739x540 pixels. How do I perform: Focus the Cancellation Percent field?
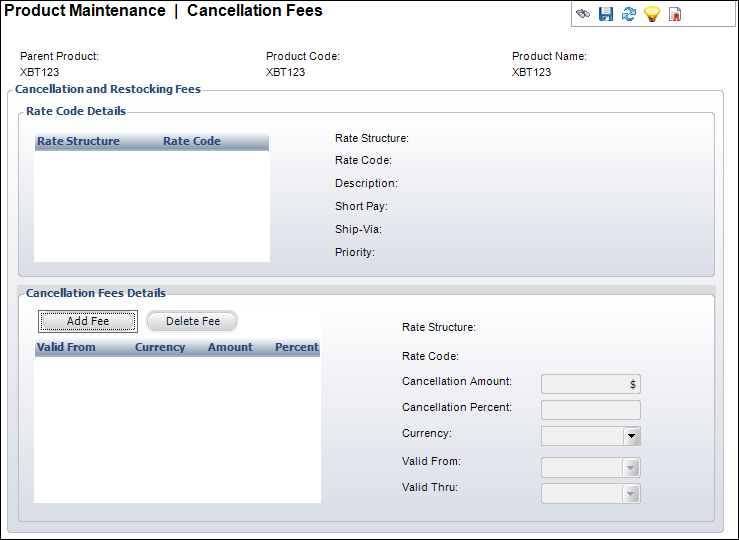[x=591, y=410]
